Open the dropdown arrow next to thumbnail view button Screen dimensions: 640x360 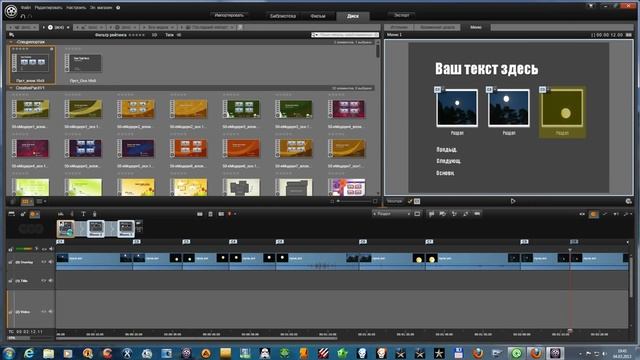[31, 201]
